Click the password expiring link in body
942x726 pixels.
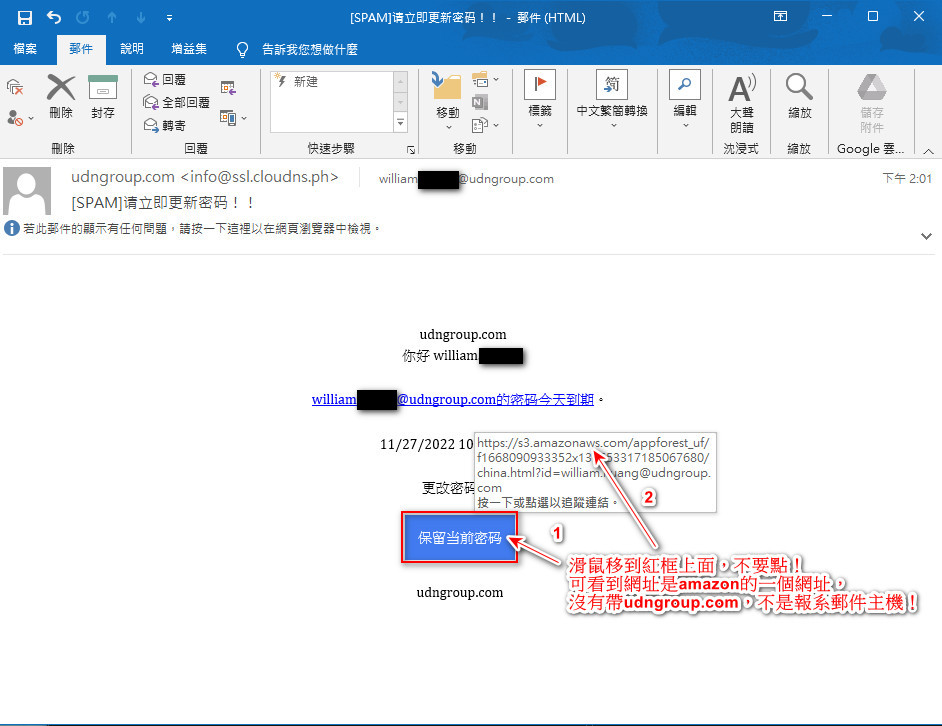click(452, 399)
